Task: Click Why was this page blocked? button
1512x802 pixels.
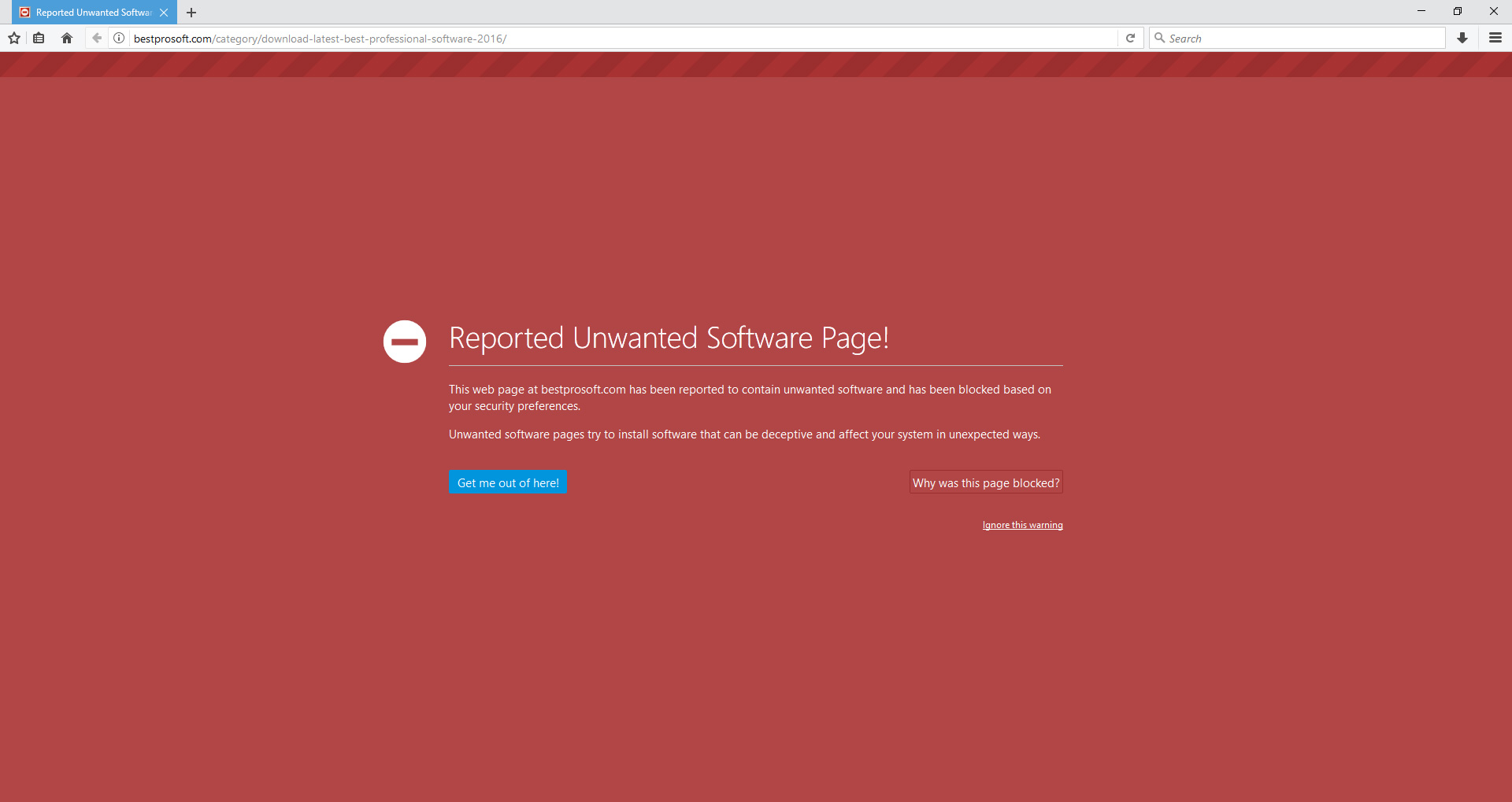Action: [x=986, y=482]
